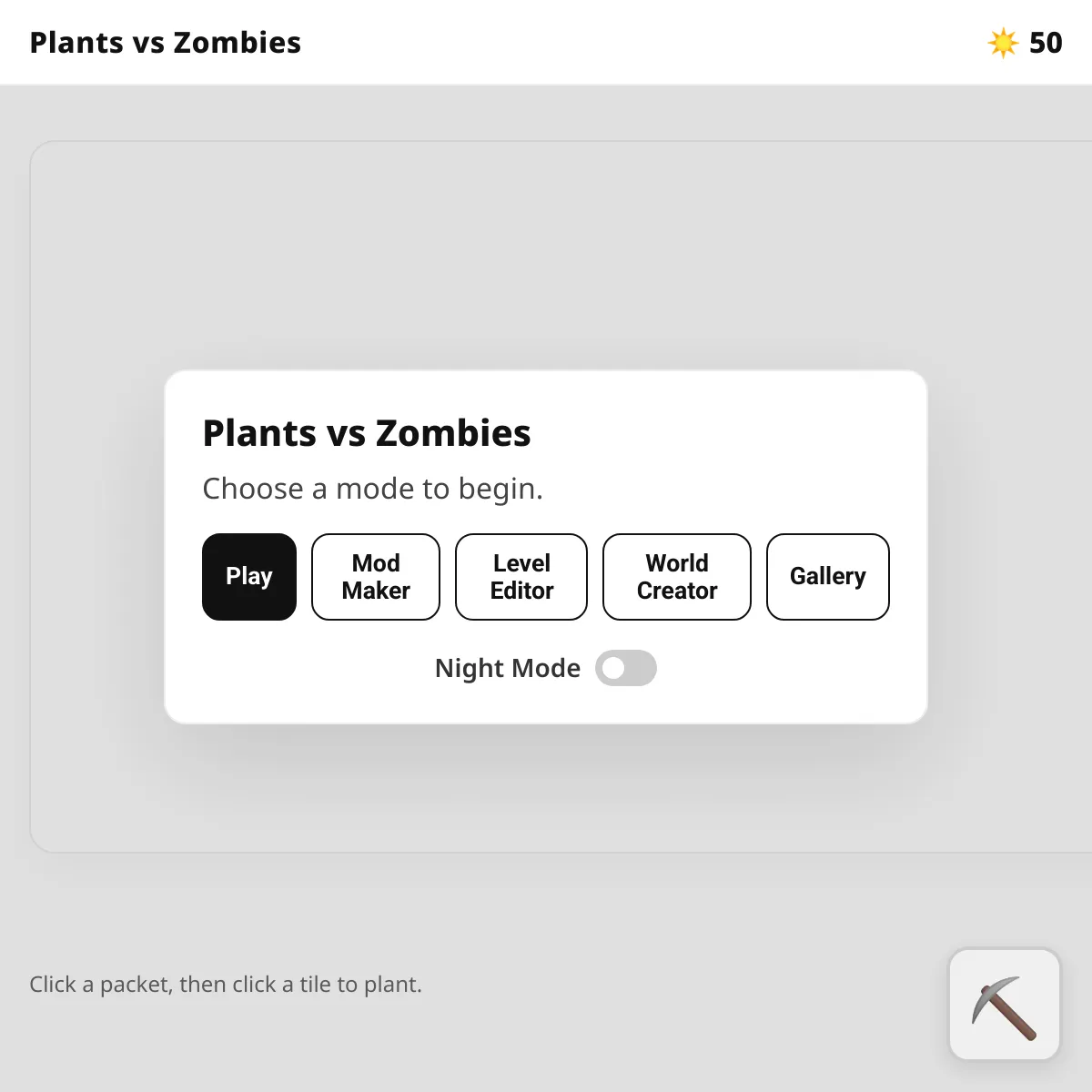
Task: Click the sun resource indicator
Action: [x=1024, y=42]
